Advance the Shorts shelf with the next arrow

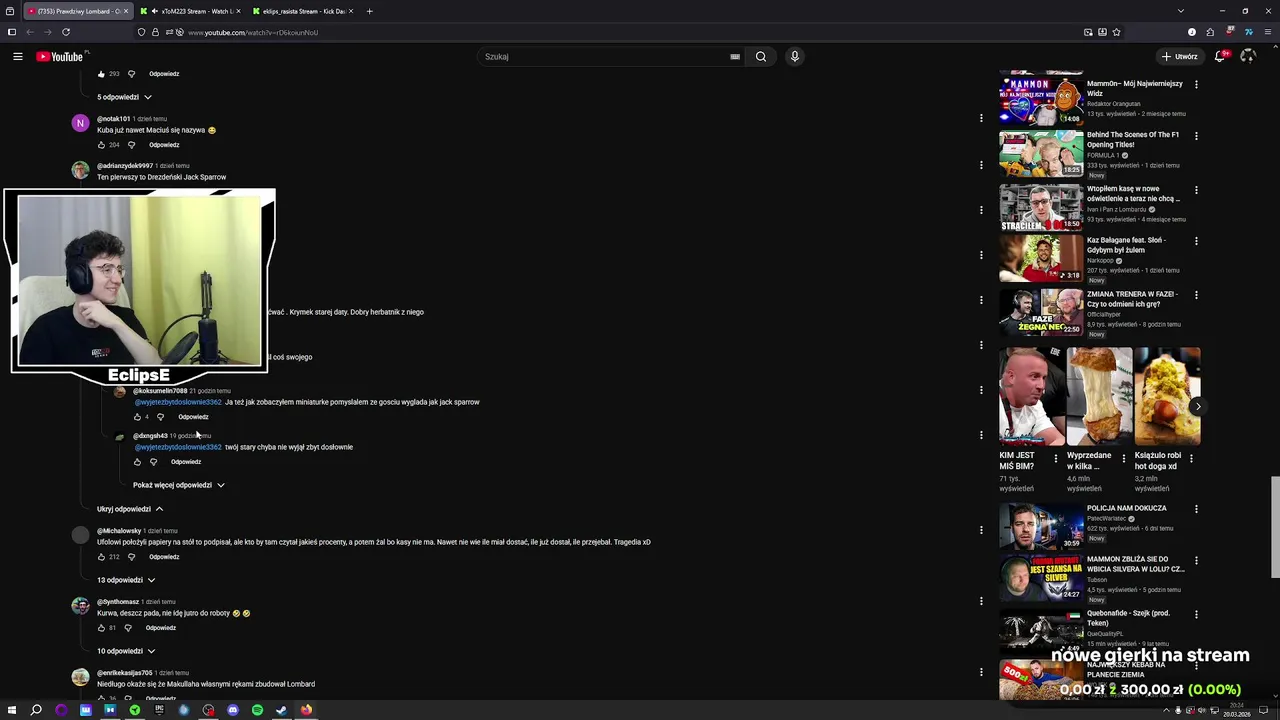click(1197, 406)
